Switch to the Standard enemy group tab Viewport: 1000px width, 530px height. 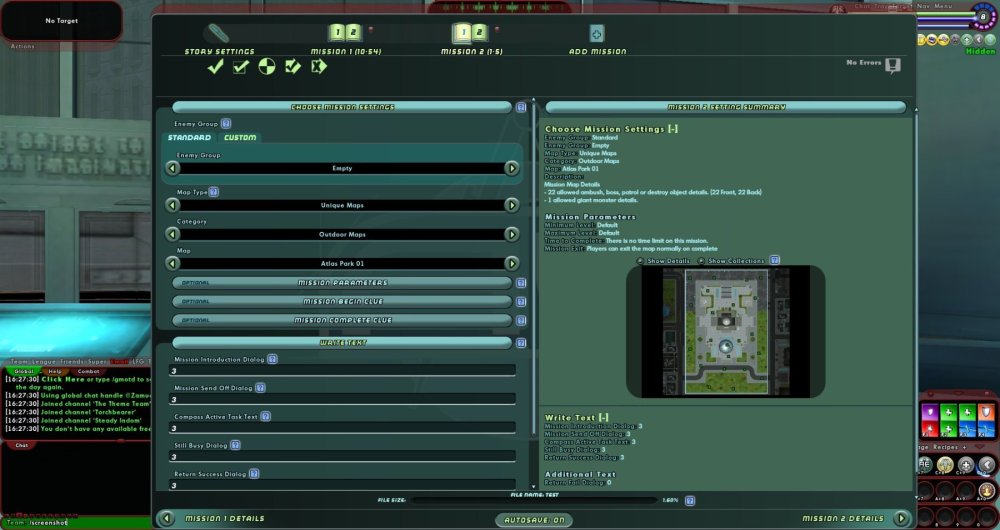(x=189, y=138)
